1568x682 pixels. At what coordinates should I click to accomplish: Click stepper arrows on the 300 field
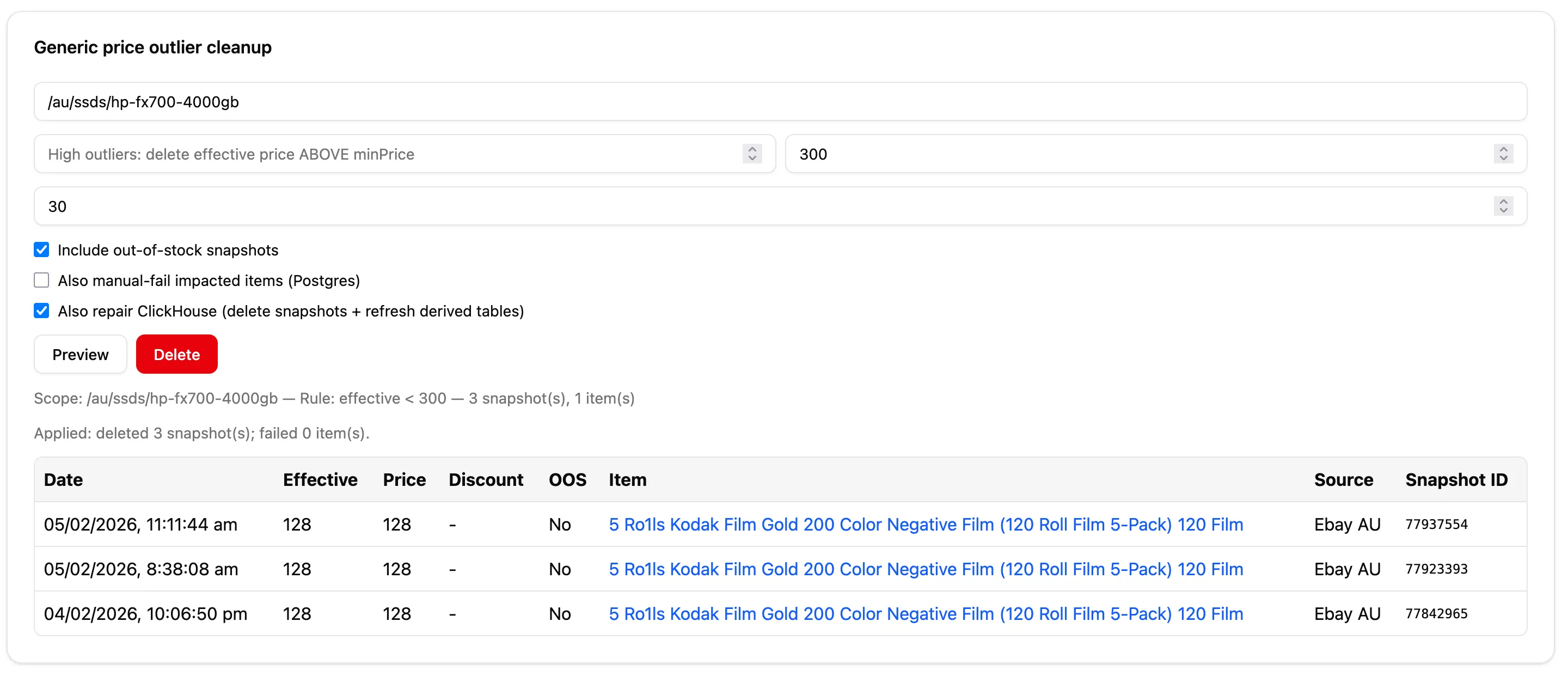[1503, 154]
